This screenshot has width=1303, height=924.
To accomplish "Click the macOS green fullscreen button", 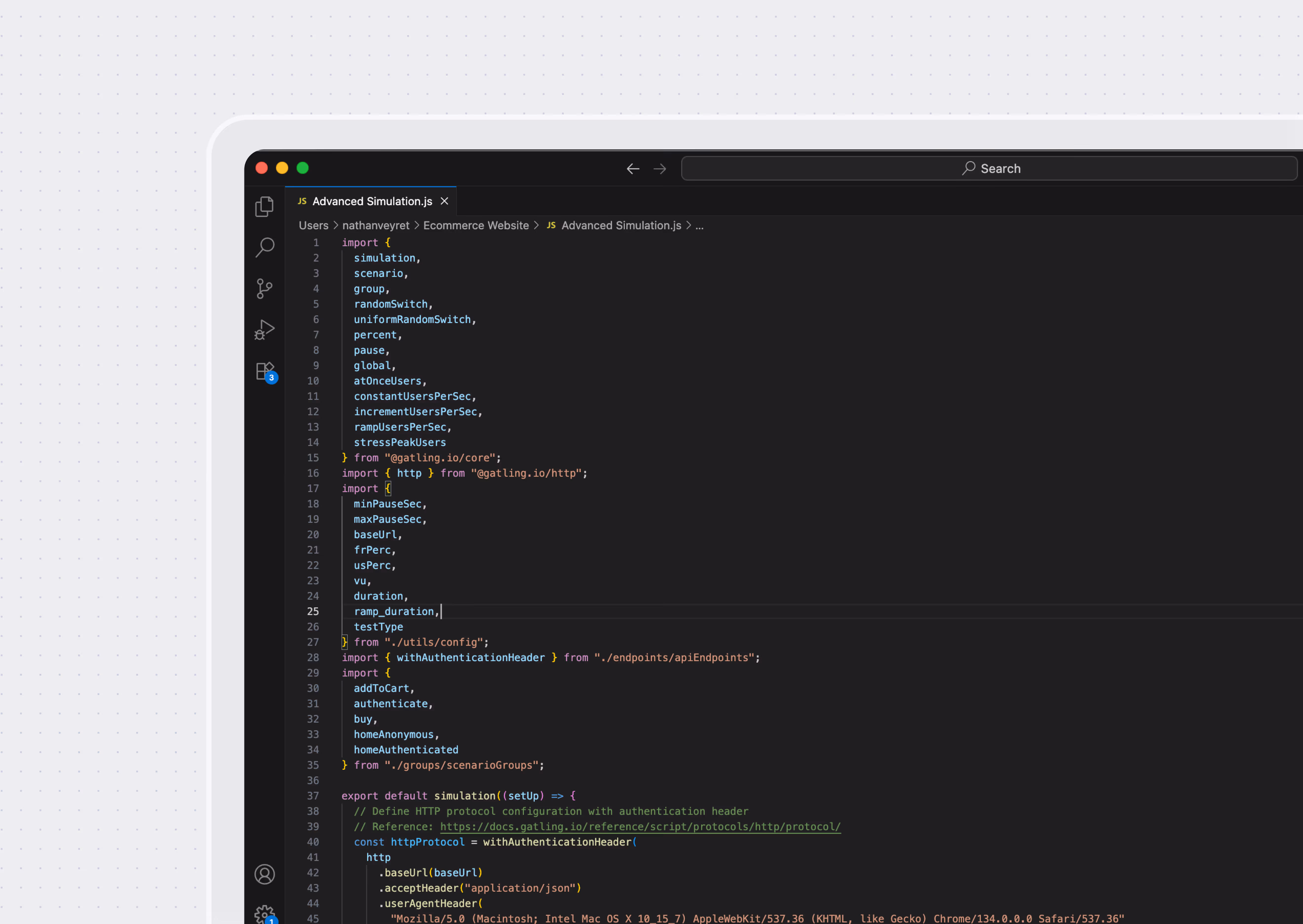I will click(303, 168).
